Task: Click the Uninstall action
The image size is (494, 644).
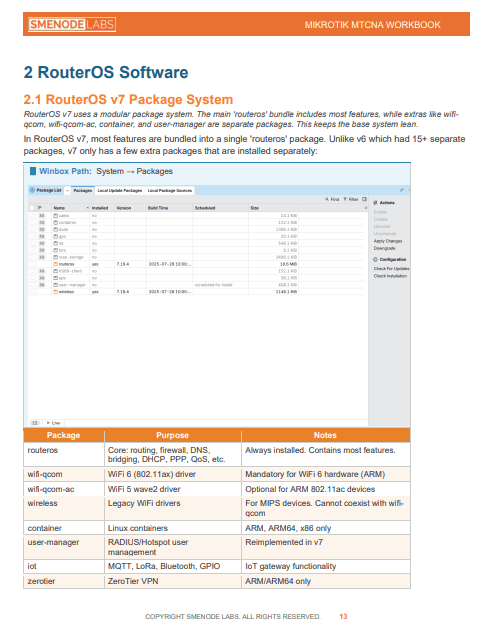Action: pos(381,226)
